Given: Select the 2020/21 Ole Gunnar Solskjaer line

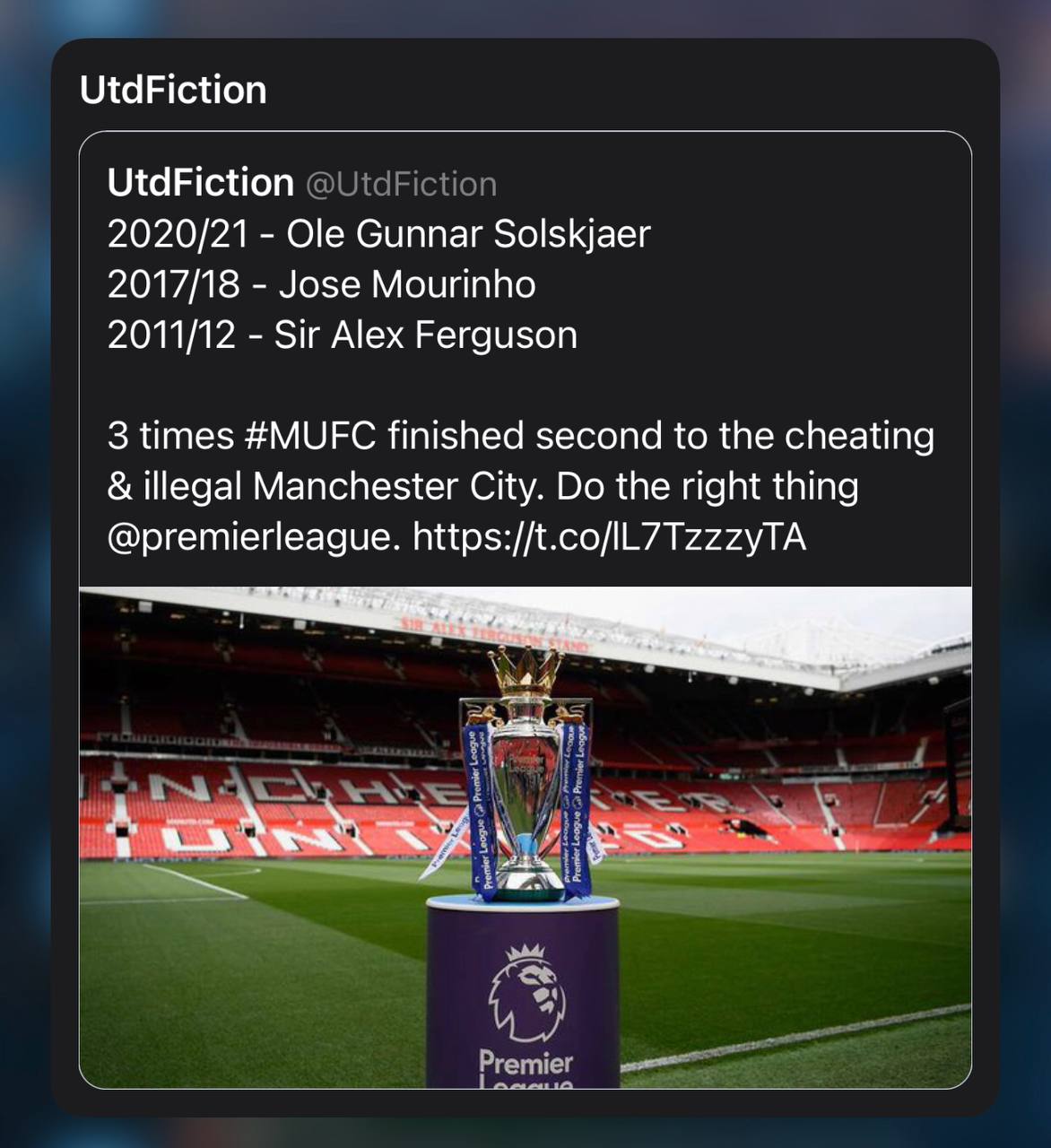Looking at the screenshot, I should pyautogui.click(x=378, y=234).
